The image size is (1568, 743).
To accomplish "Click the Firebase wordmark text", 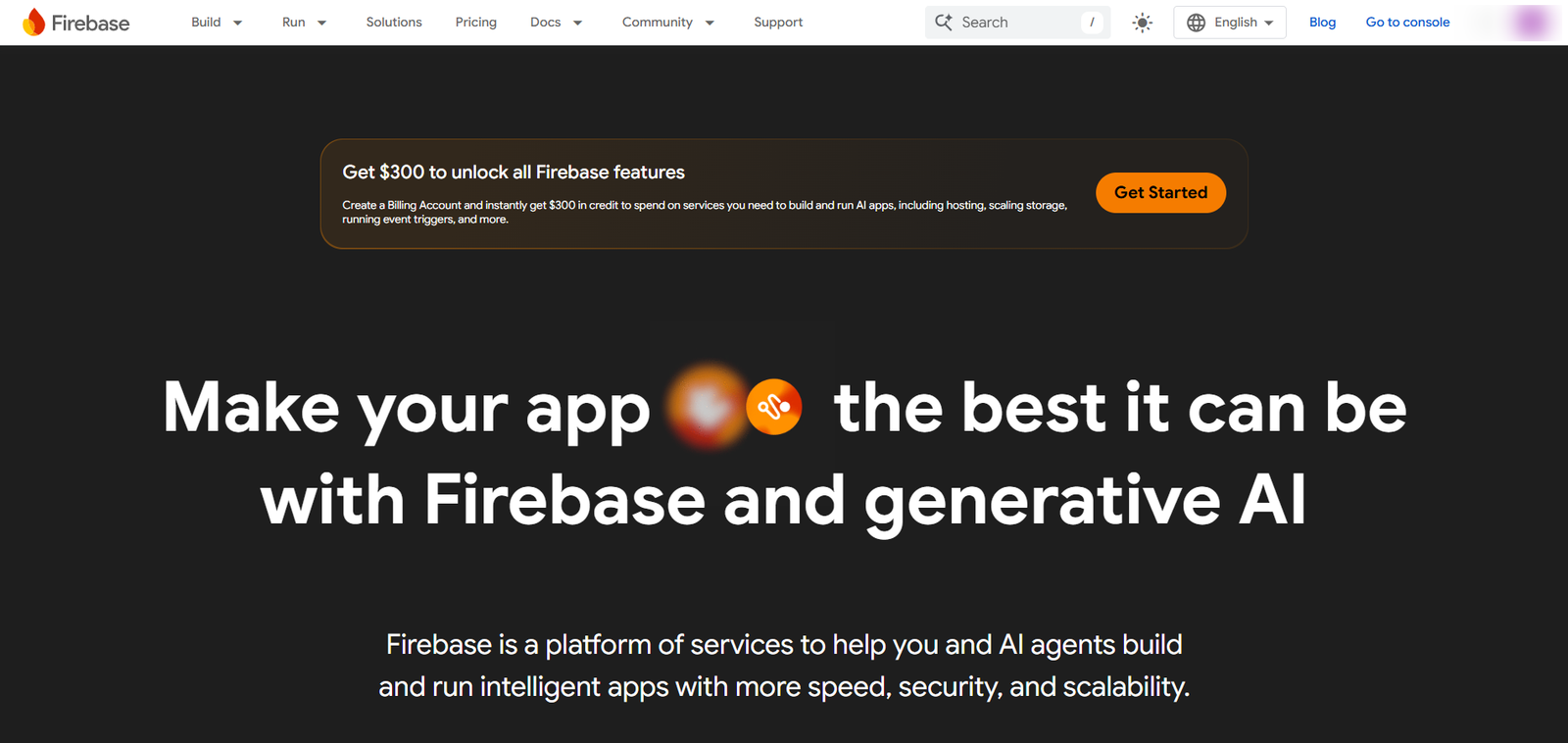I will tap(90, 23).
